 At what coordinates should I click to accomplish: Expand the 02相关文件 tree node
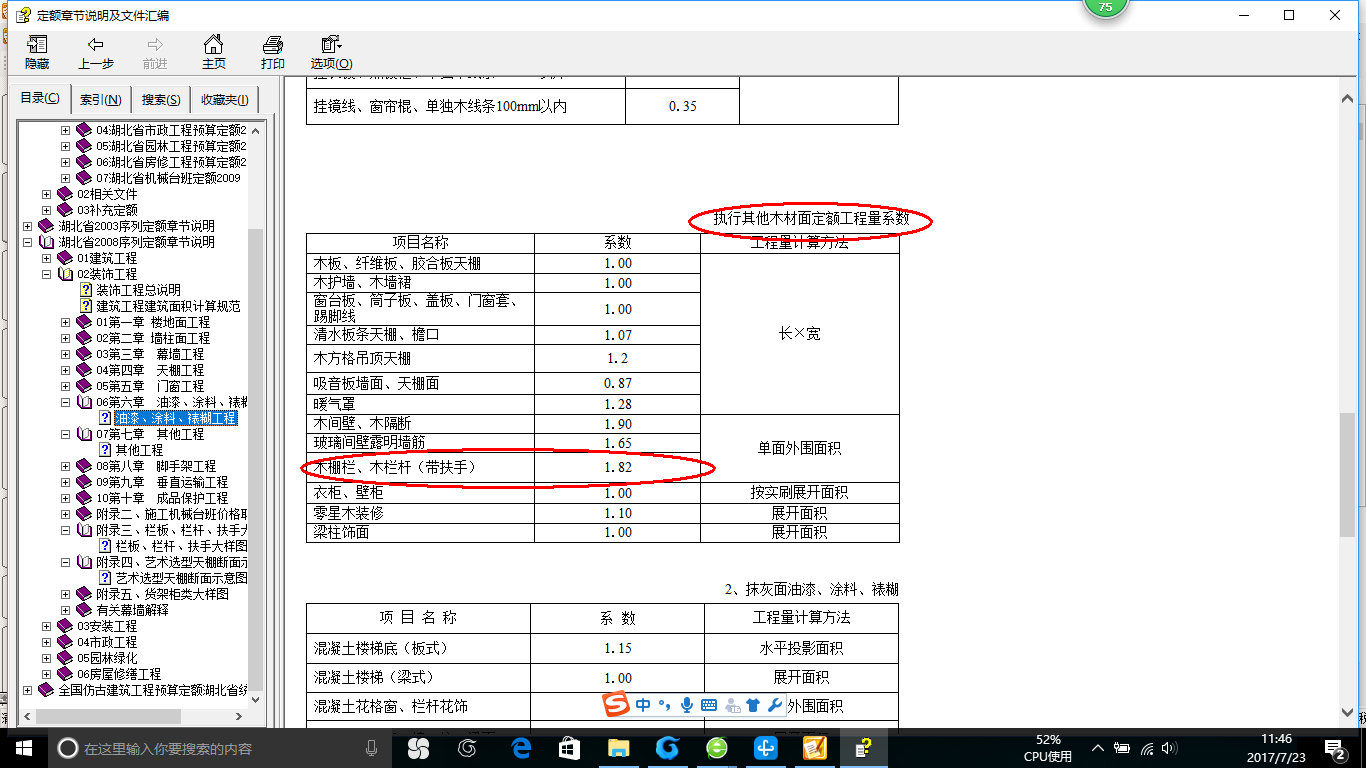47,194
